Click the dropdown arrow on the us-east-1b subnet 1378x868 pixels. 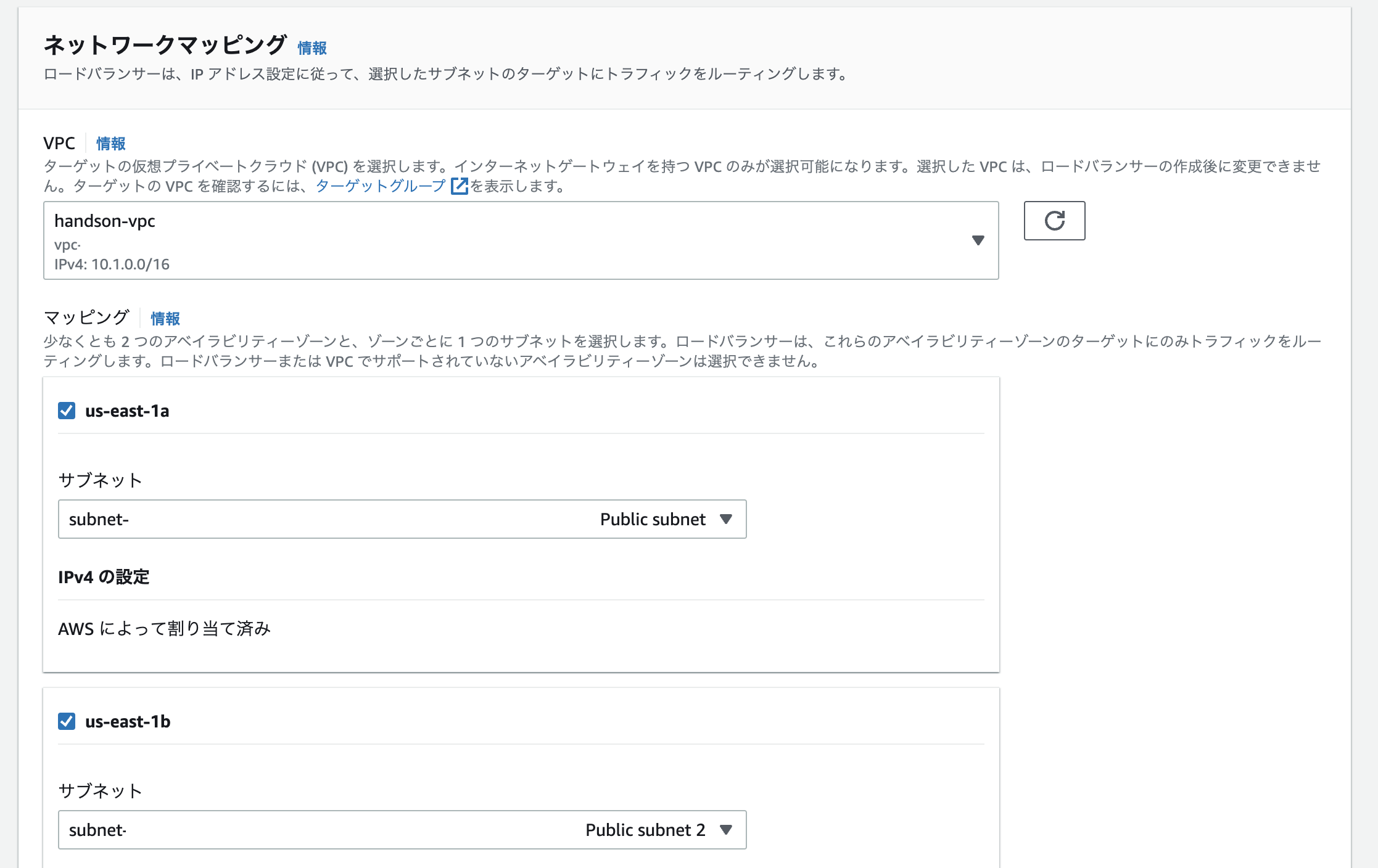pyautogui.click(x=727, y=830)
